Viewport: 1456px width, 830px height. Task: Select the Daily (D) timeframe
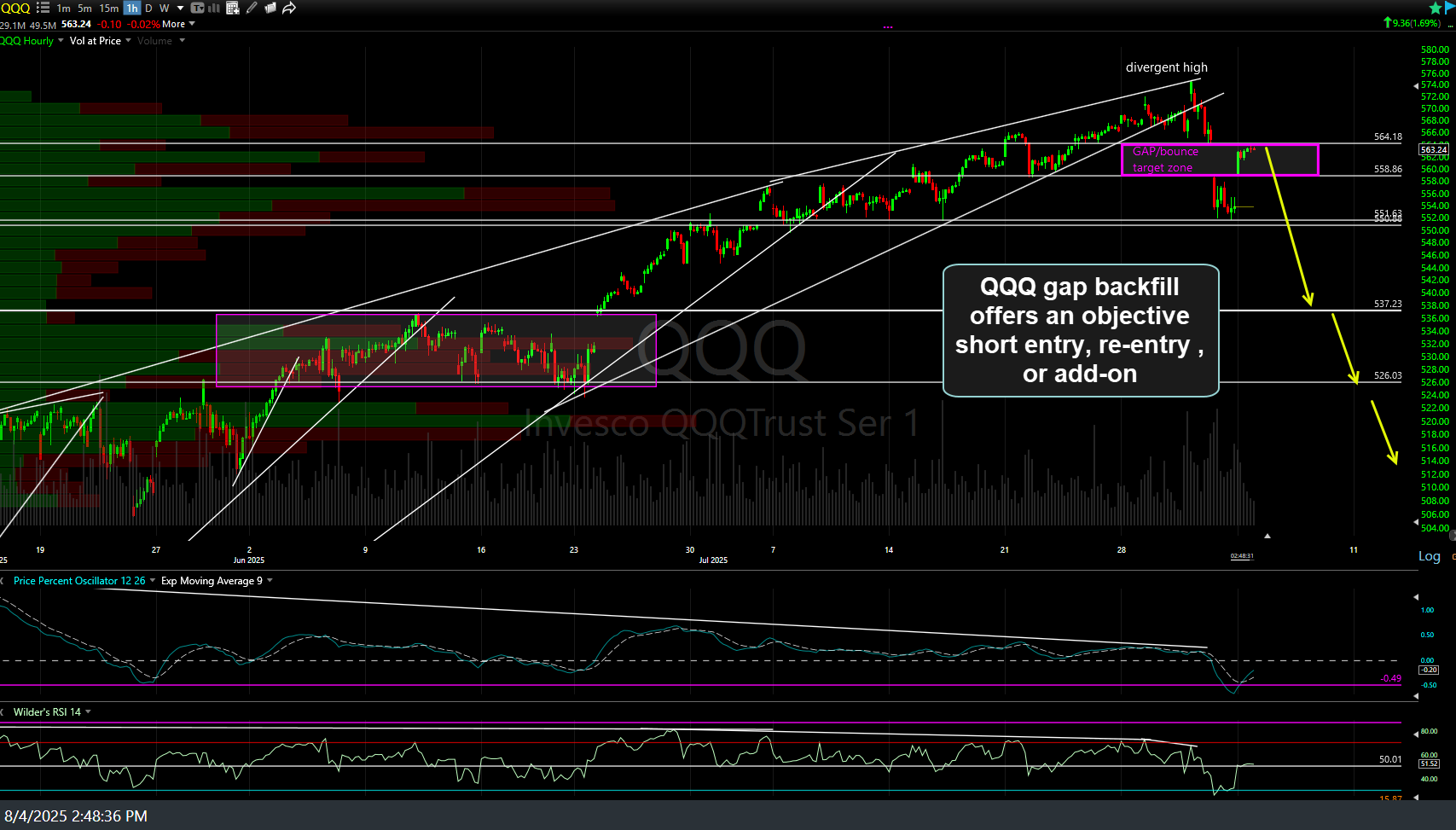[148, 8]
